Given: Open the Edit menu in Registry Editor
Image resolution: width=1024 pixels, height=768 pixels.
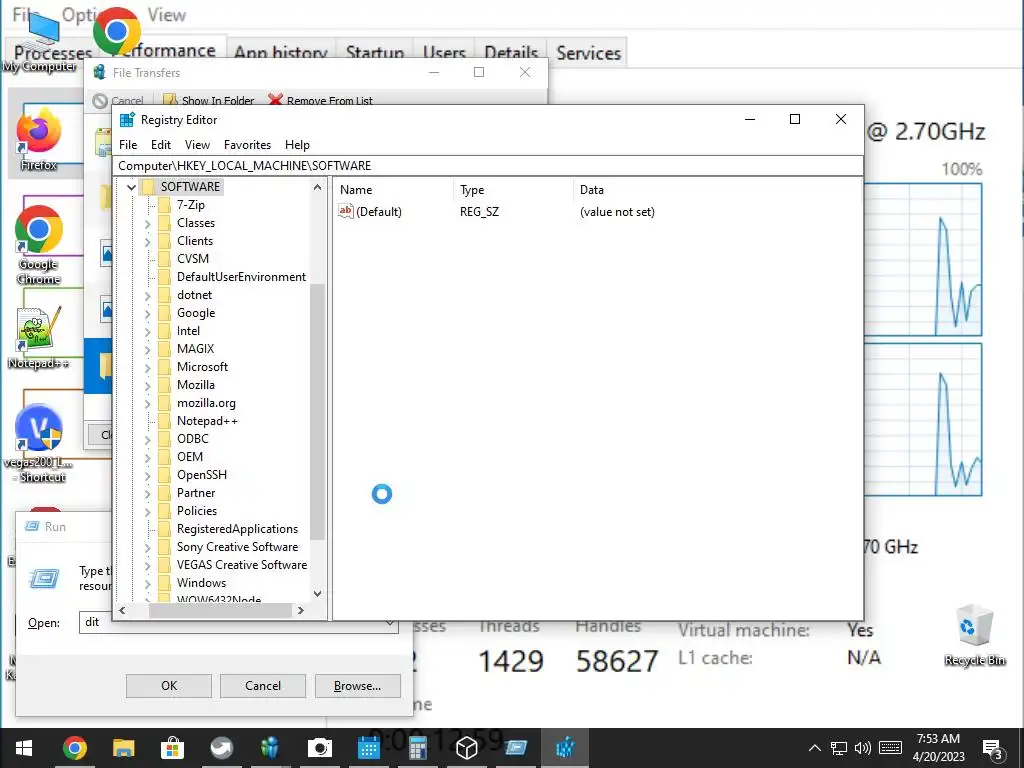Looking at the screenshot, I should pyautogui.click(x=161, y=145).
